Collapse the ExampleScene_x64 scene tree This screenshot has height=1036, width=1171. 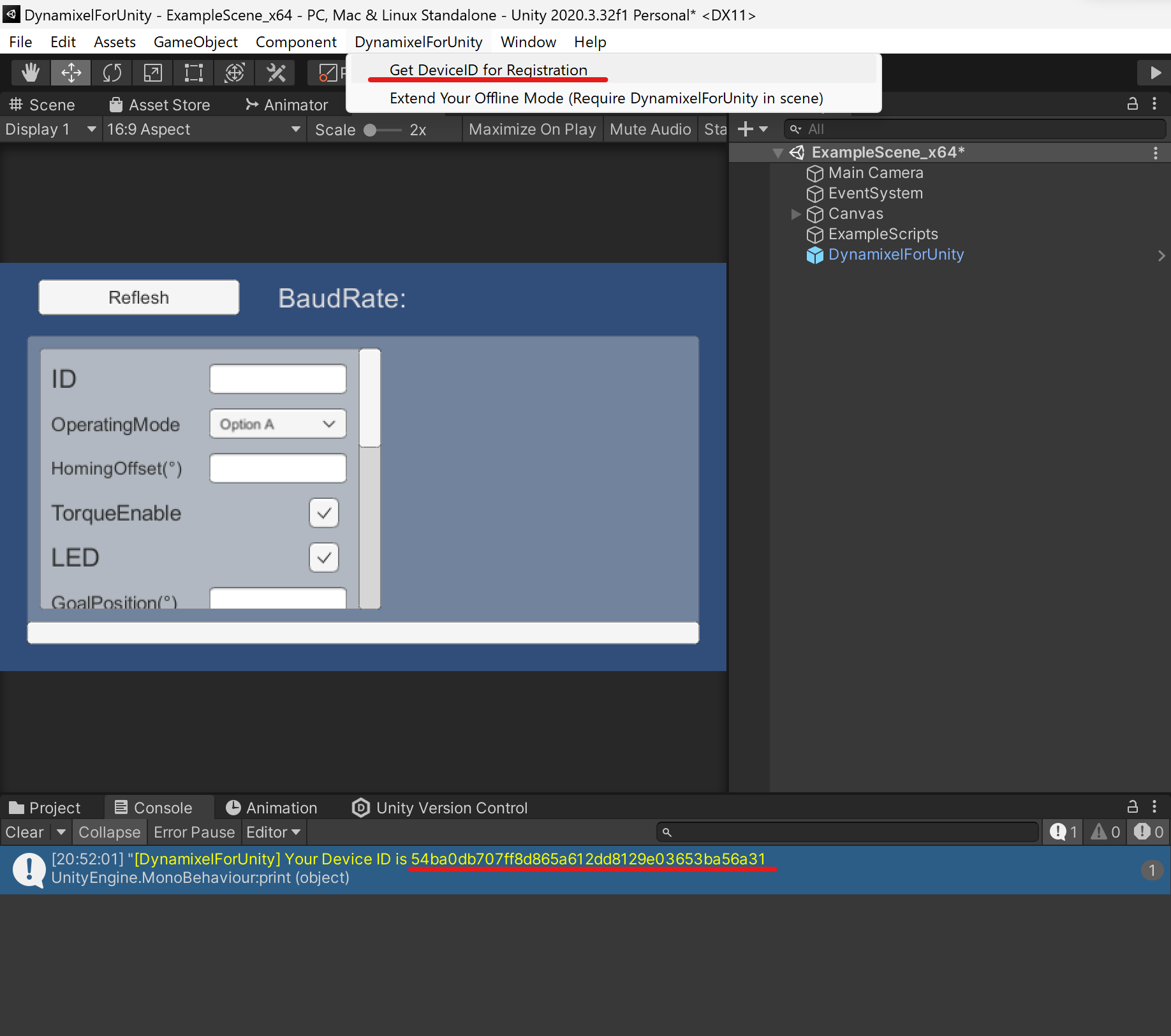click(x=777, y=153)
